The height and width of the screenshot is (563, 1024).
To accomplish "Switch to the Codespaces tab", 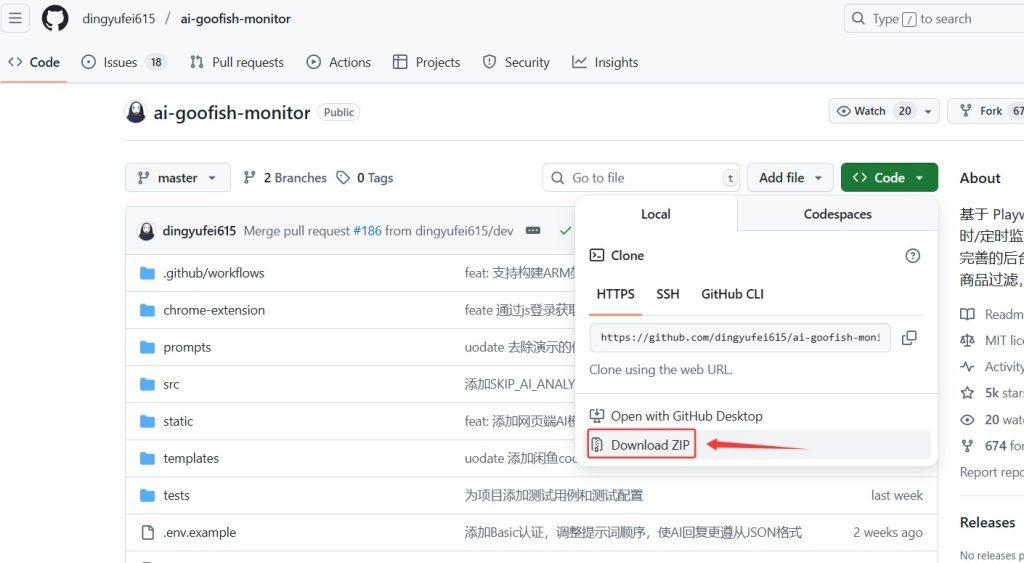I will click(837, 214).
